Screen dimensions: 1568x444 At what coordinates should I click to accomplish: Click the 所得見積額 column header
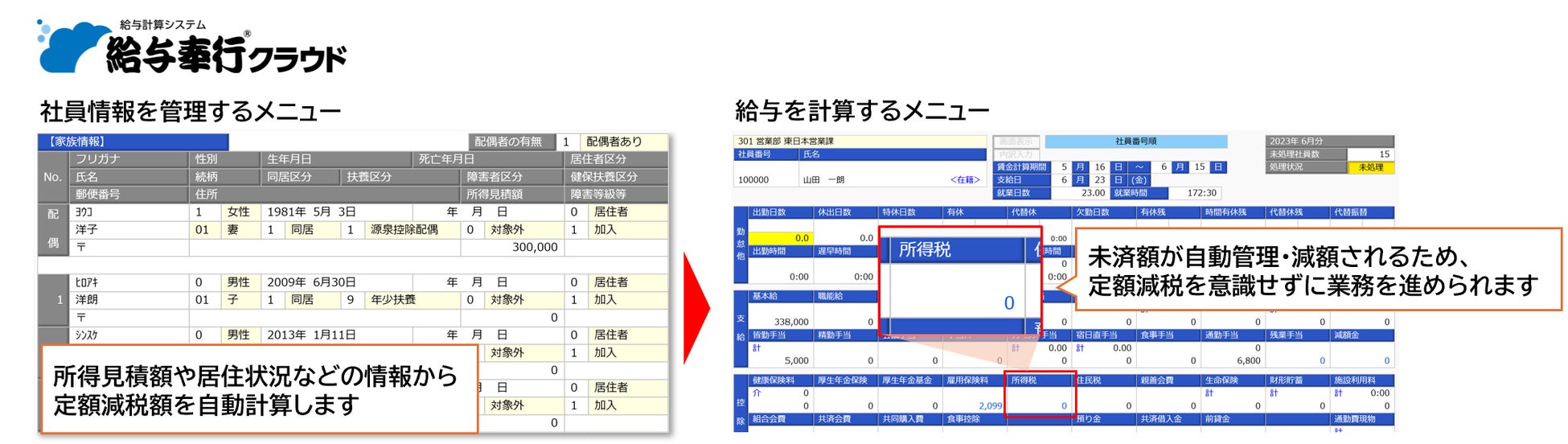512,195
